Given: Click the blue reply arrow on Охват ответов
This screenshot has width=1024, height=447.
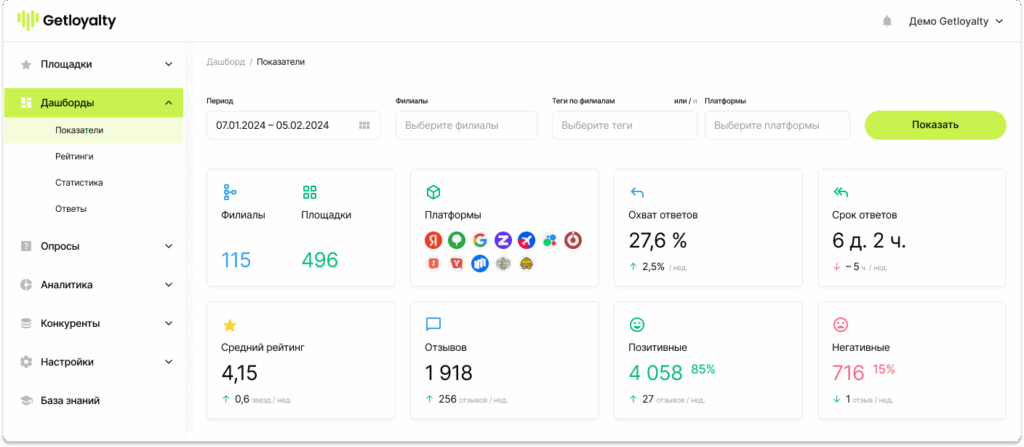Looking at the screenshot, I should click(x=636, y=192).
